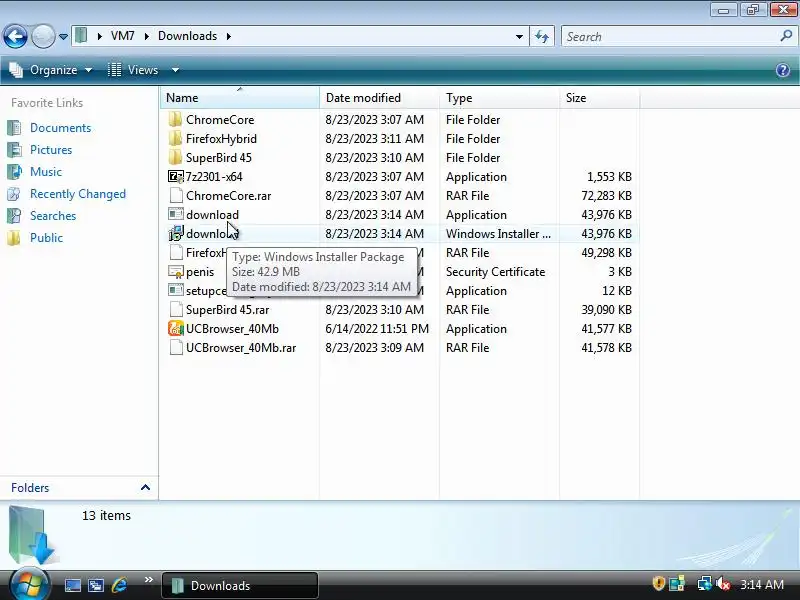Screen dimensions: 800x600
Task: Open the recent pages dropdown arrow
Action: pyautogui.click(x=63, y=37)
